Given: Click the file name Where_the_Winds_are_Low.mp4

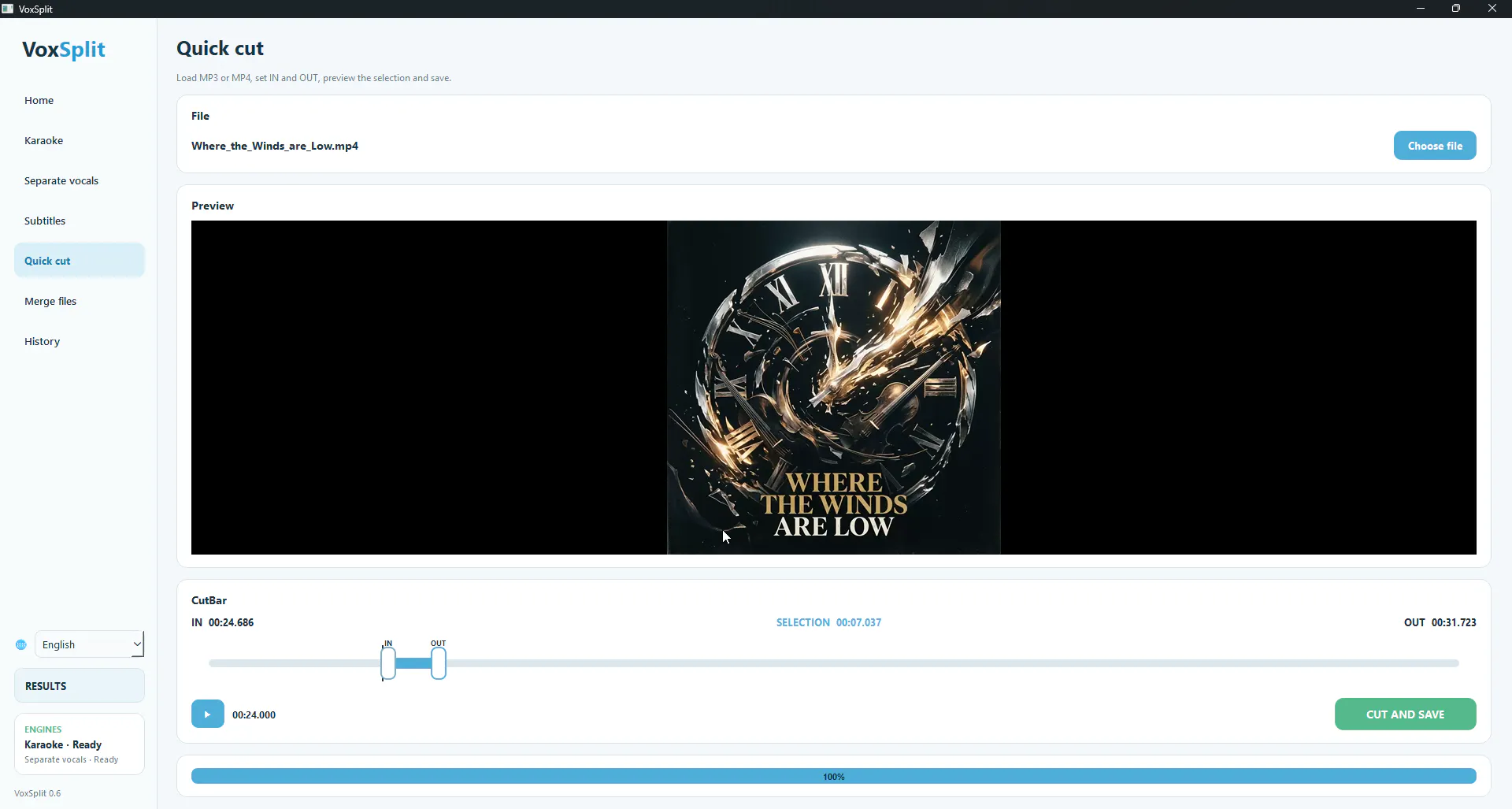Looking at the screenshot, I should click(x=275, y=146).
